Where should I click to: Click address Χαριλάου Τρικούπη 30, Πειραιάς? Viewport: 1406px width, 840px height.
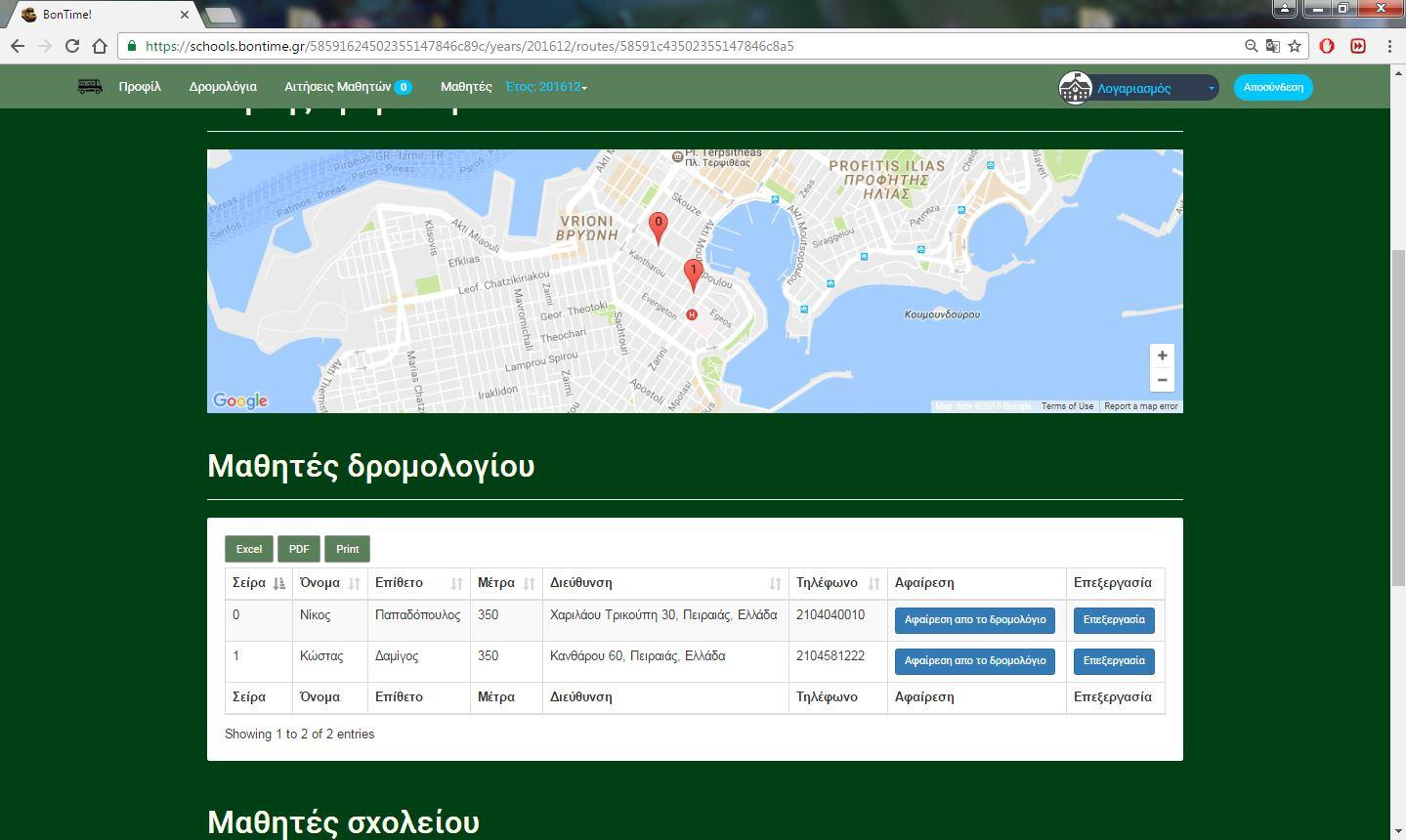pyautogui.click(x=663, y=615)
